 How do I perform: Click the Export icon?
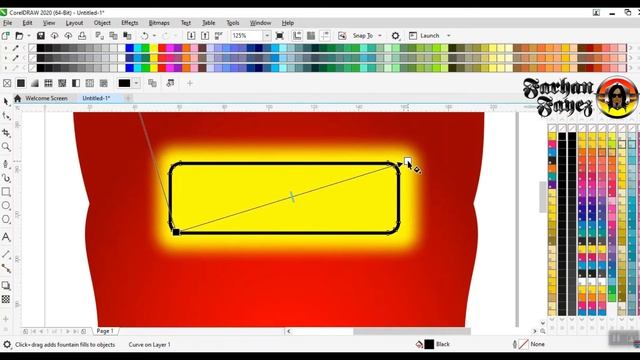click(x=205, y=36)
